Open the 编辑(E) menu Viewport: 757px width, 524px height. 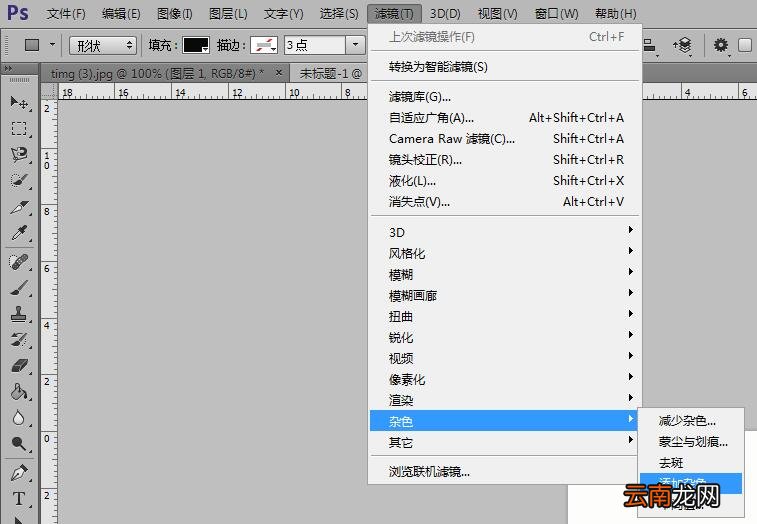pyautogui.click(x=121, y=14)
